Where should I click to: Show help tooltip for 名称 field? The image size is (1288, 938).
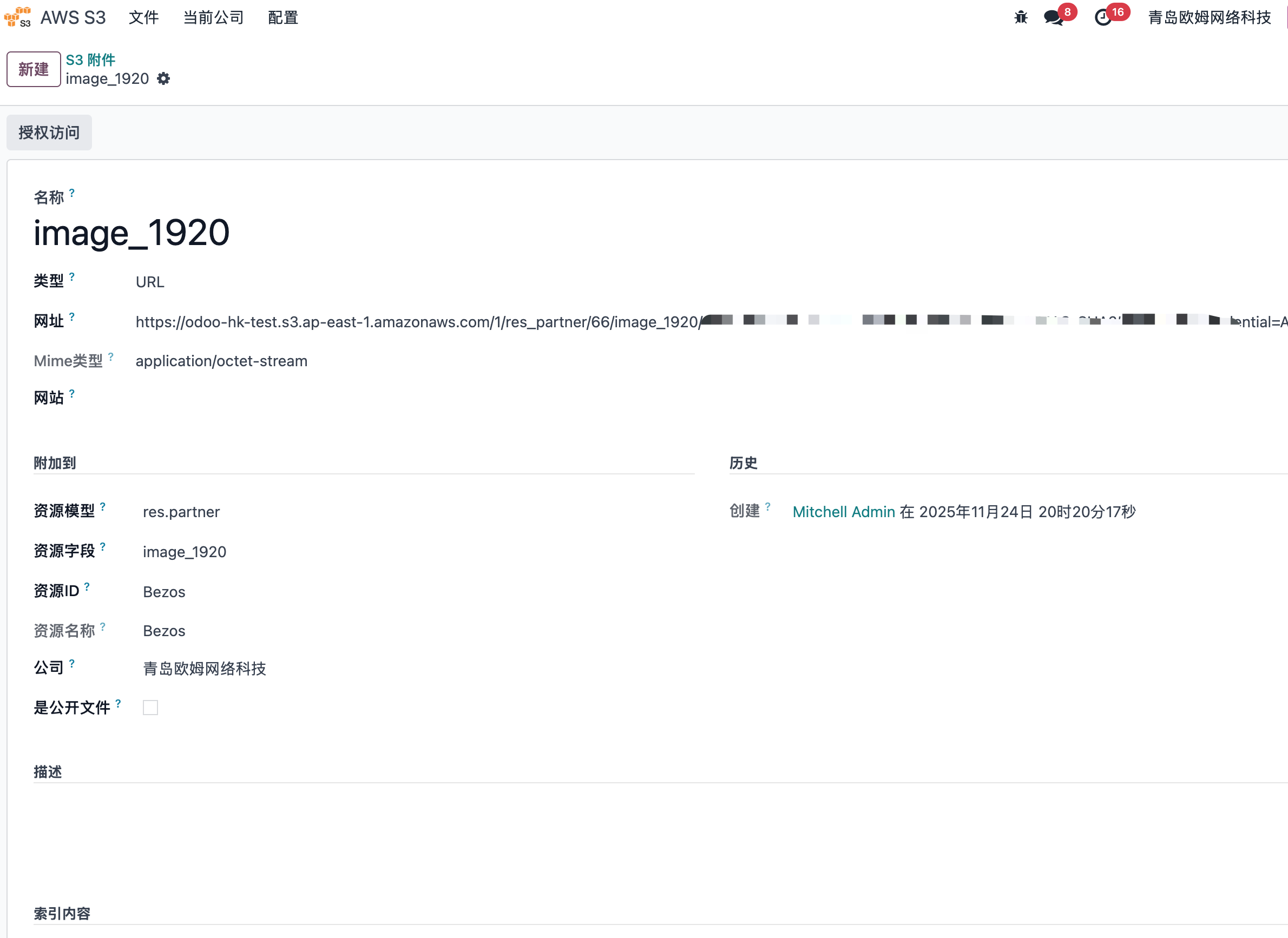click(x=71, y=193)
